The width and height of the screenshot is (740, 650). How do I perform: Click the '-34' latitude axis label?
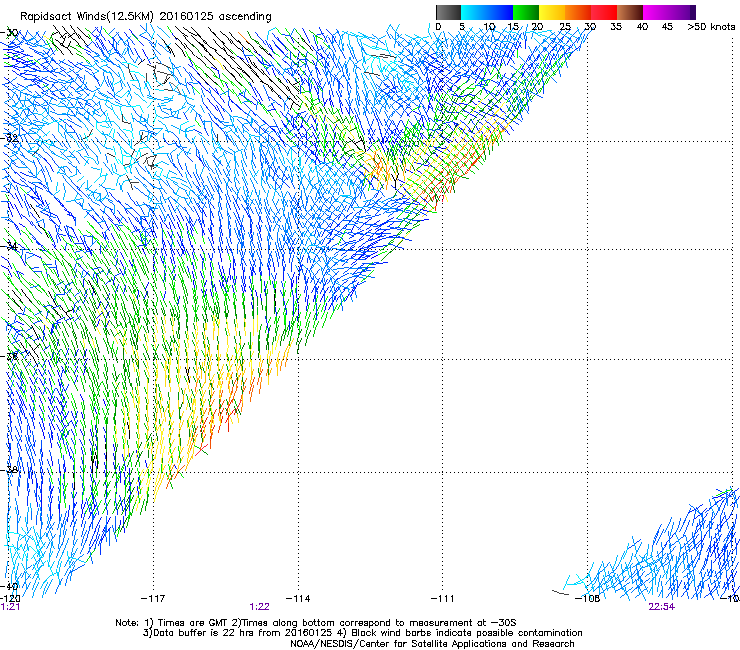(9, 246)
